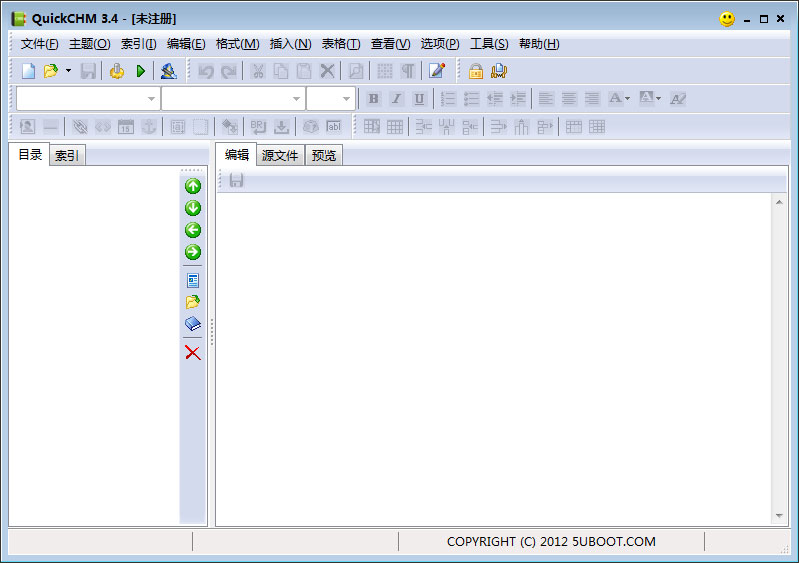Open the edit-with-pencil icon

click(x=437, y=71)
